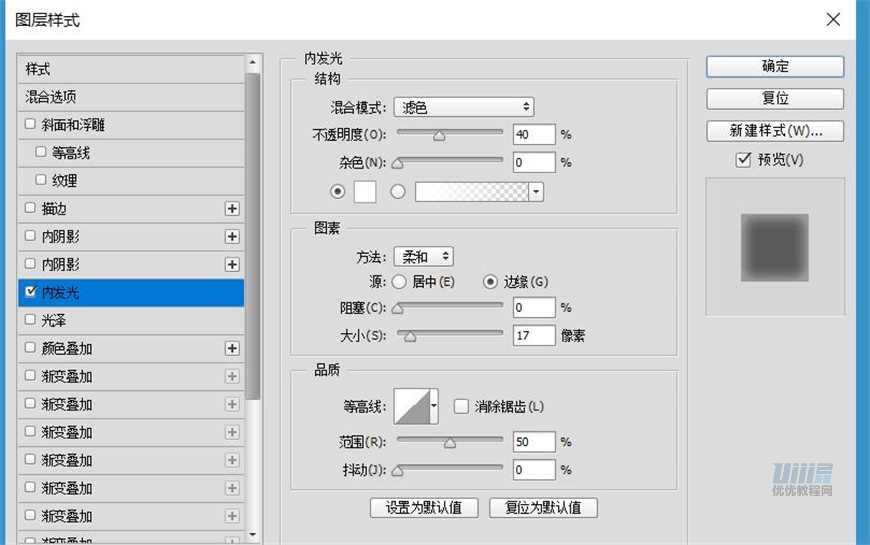
Task: Select the 描边 row in the list
Action: coord(131,209)
